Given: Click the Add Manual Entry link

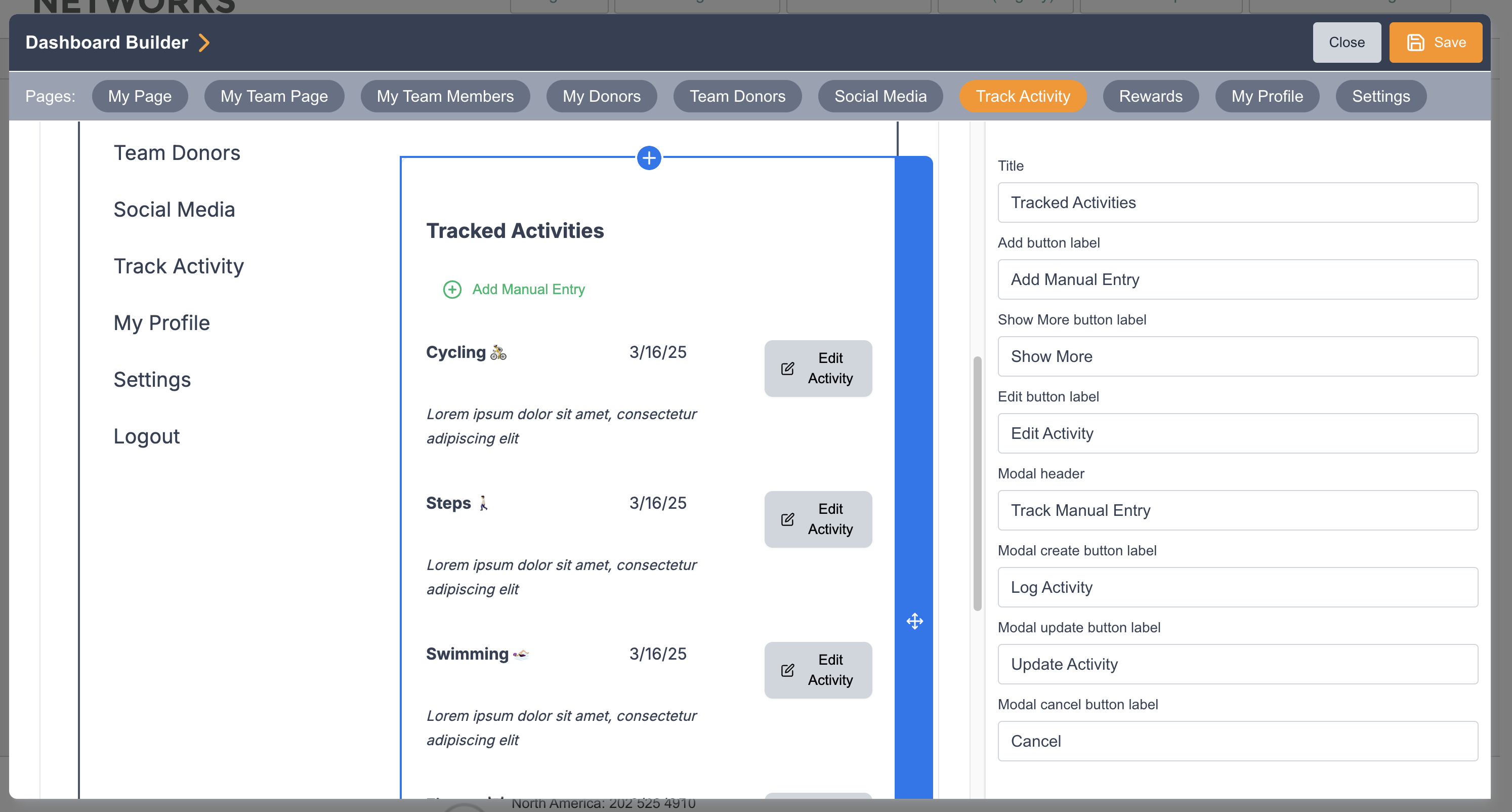Looking at the screenshot, I should click(528, 290).
